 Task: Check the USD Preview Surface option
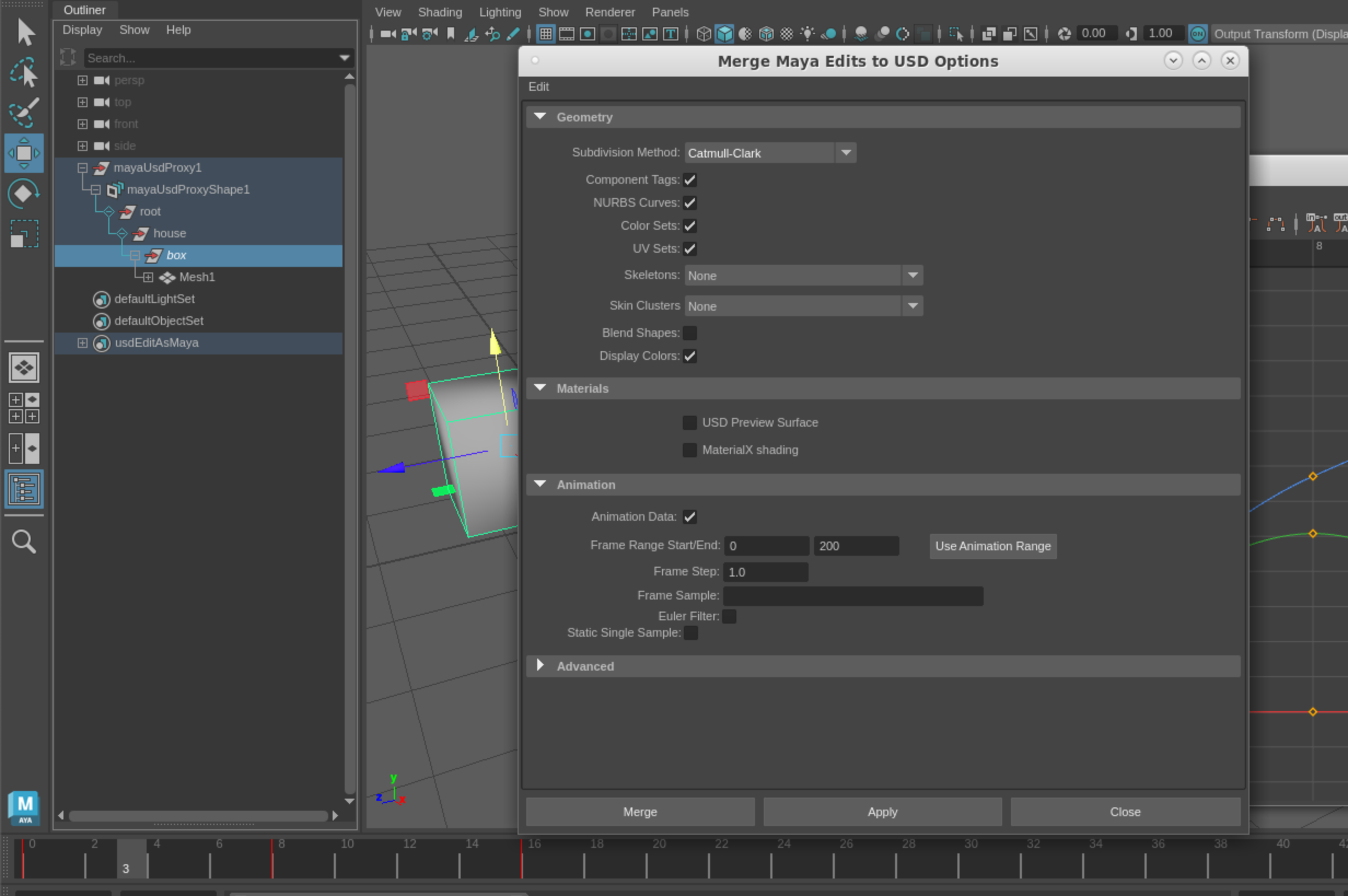[x=690, y=422]
